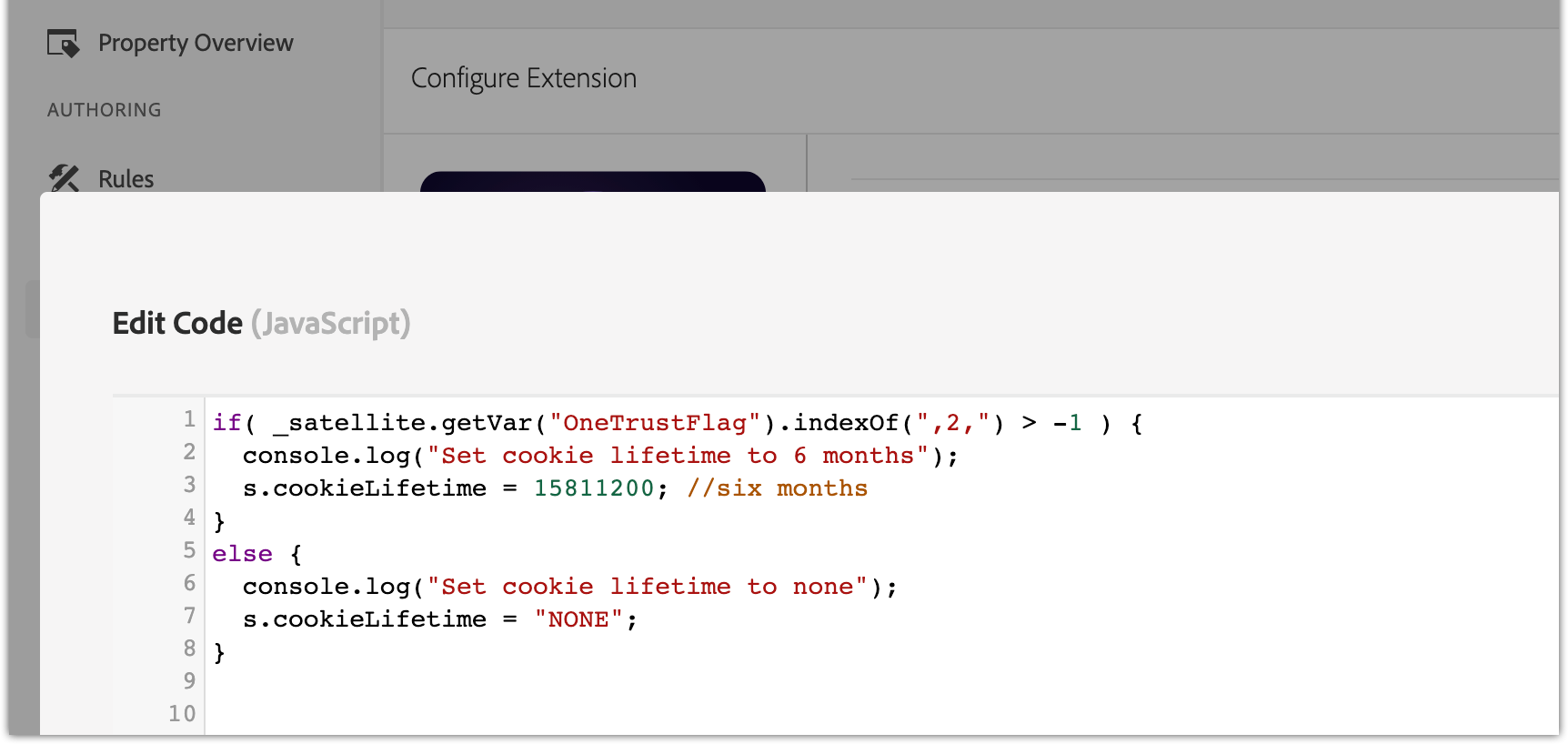Click "Set cookie lifetime to none" text

(x=648, y=587)
